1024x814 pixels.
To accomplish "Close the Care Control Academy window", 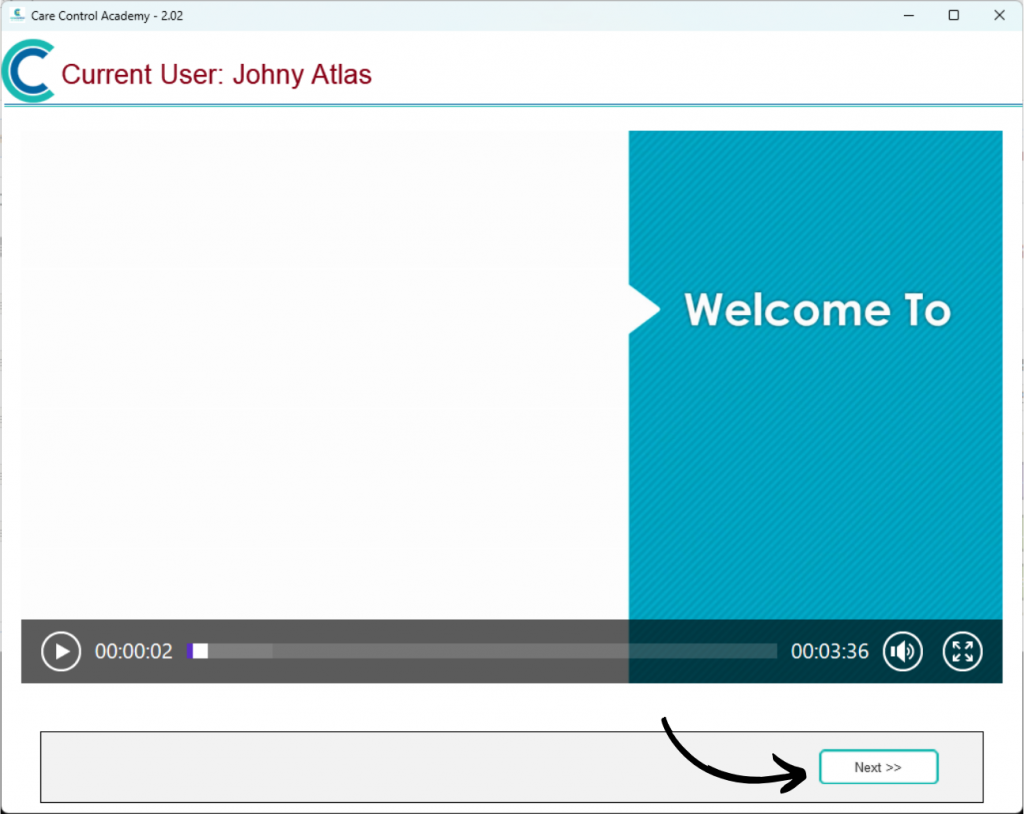I will (999, 15).
